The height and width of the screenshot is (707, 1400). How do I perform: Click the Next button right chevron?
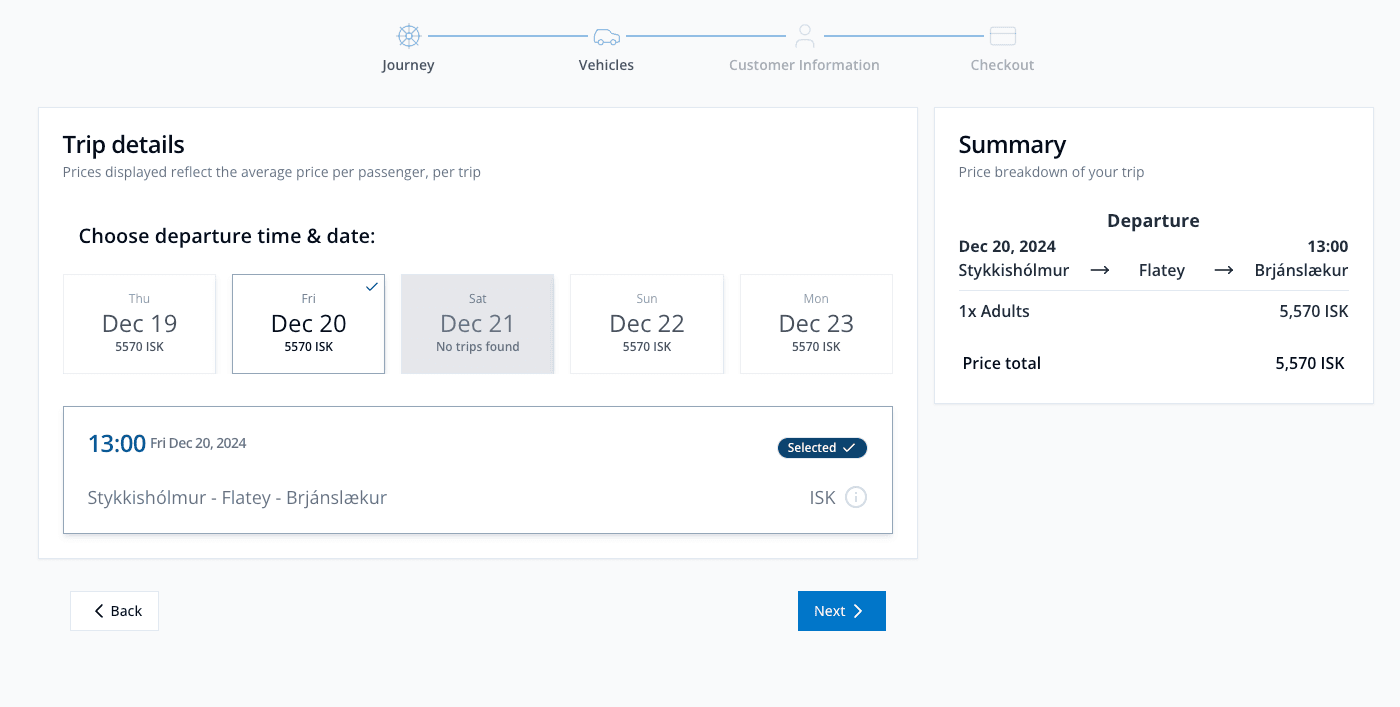[858, 611]
